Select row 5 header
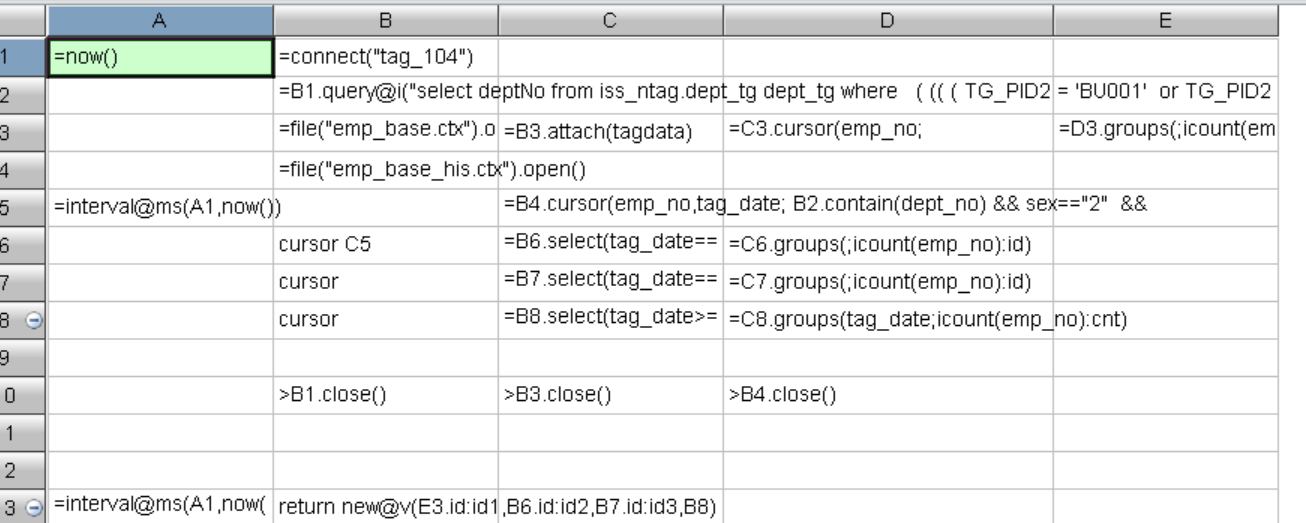The width and height of the screenshot is (1306, 523). tap(22, 206)
